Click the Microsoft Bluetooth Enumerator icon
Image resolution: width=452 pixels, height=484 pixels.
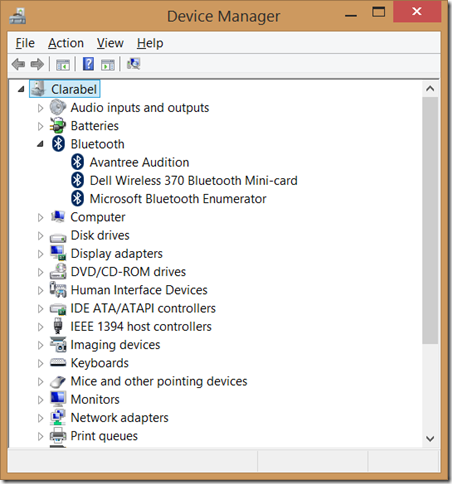[78, 199]
